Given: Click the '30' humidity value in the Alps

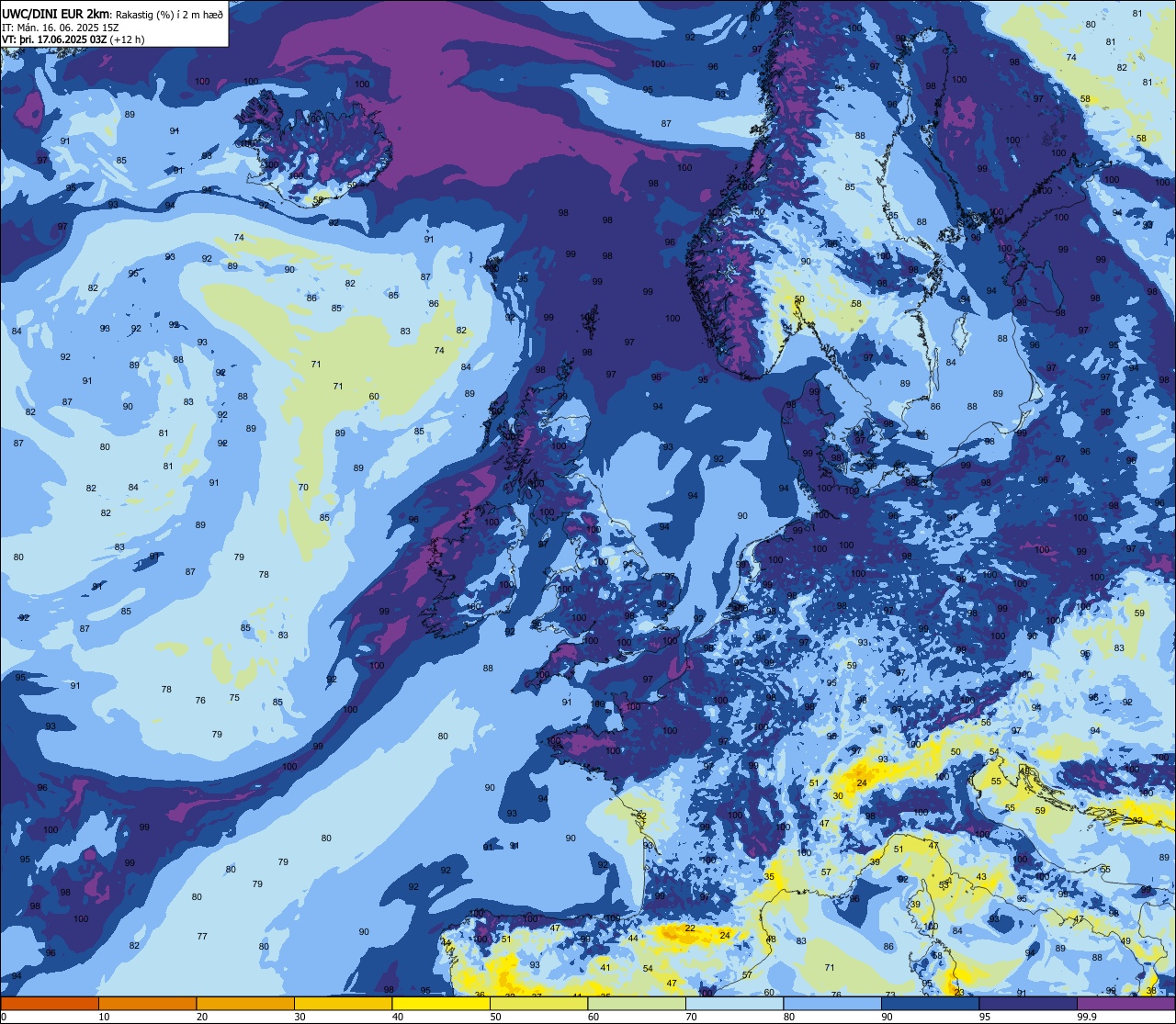Looking at the screenshot, I should pos(838,795).
